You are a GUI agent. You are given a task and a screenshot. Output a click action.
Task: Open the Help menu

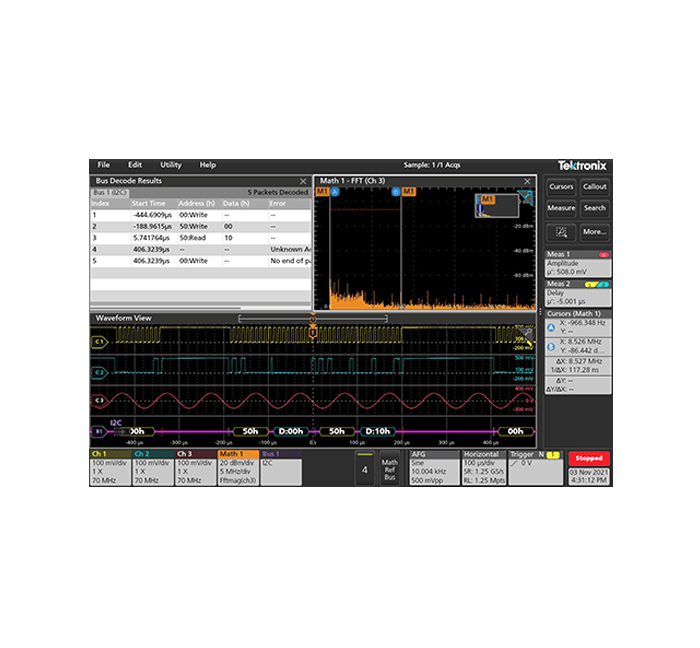208,165
